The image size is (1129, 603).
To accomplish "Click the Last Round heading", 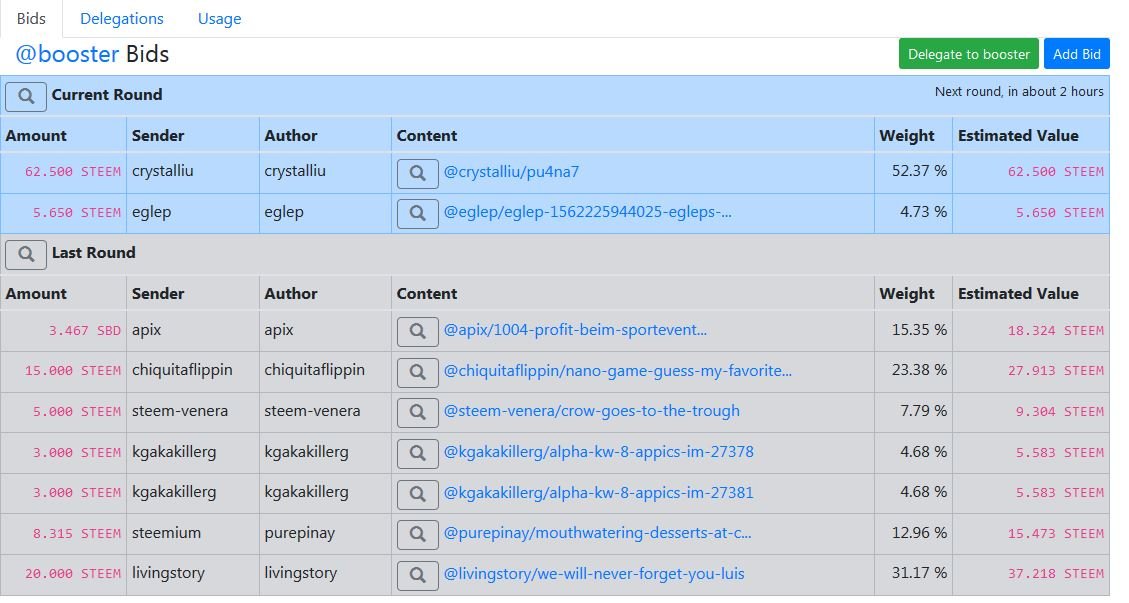I will tap(94, 252).
